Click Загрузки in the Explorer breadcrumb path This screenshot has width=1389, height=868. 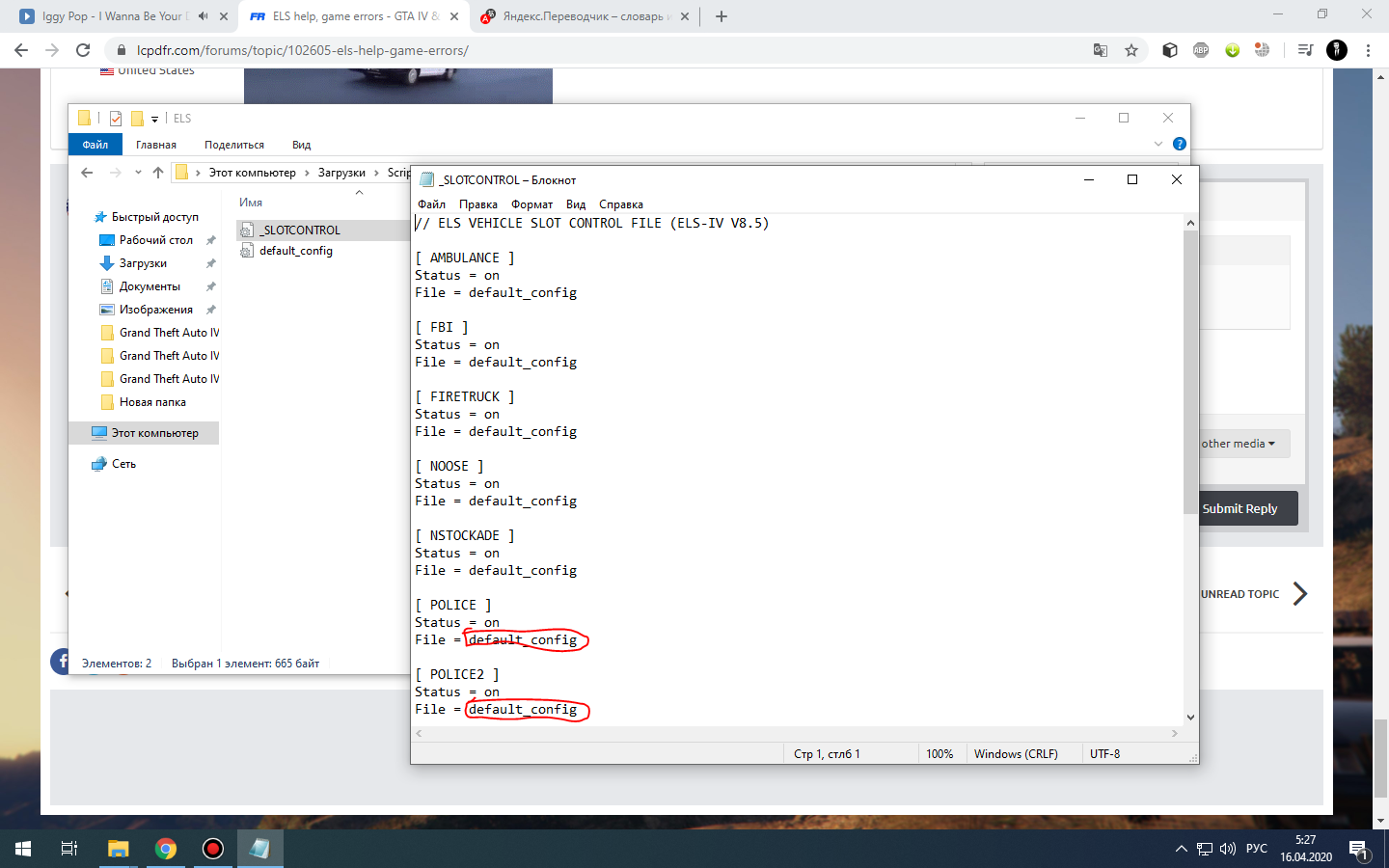[341, 173]
